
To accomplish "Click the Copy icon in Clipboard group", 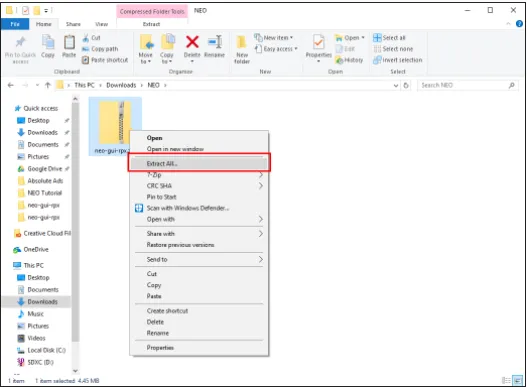I will click(x=48, y=42).
